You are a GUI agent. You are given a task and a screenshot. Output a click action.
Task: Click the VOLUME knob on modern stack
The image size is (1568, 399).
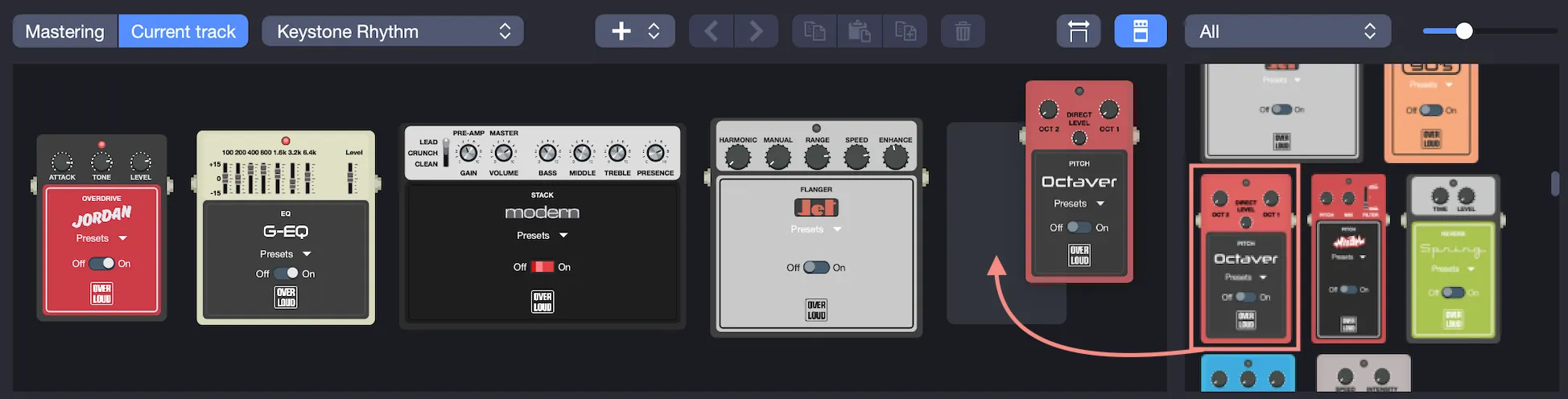(x=504, y=152)
